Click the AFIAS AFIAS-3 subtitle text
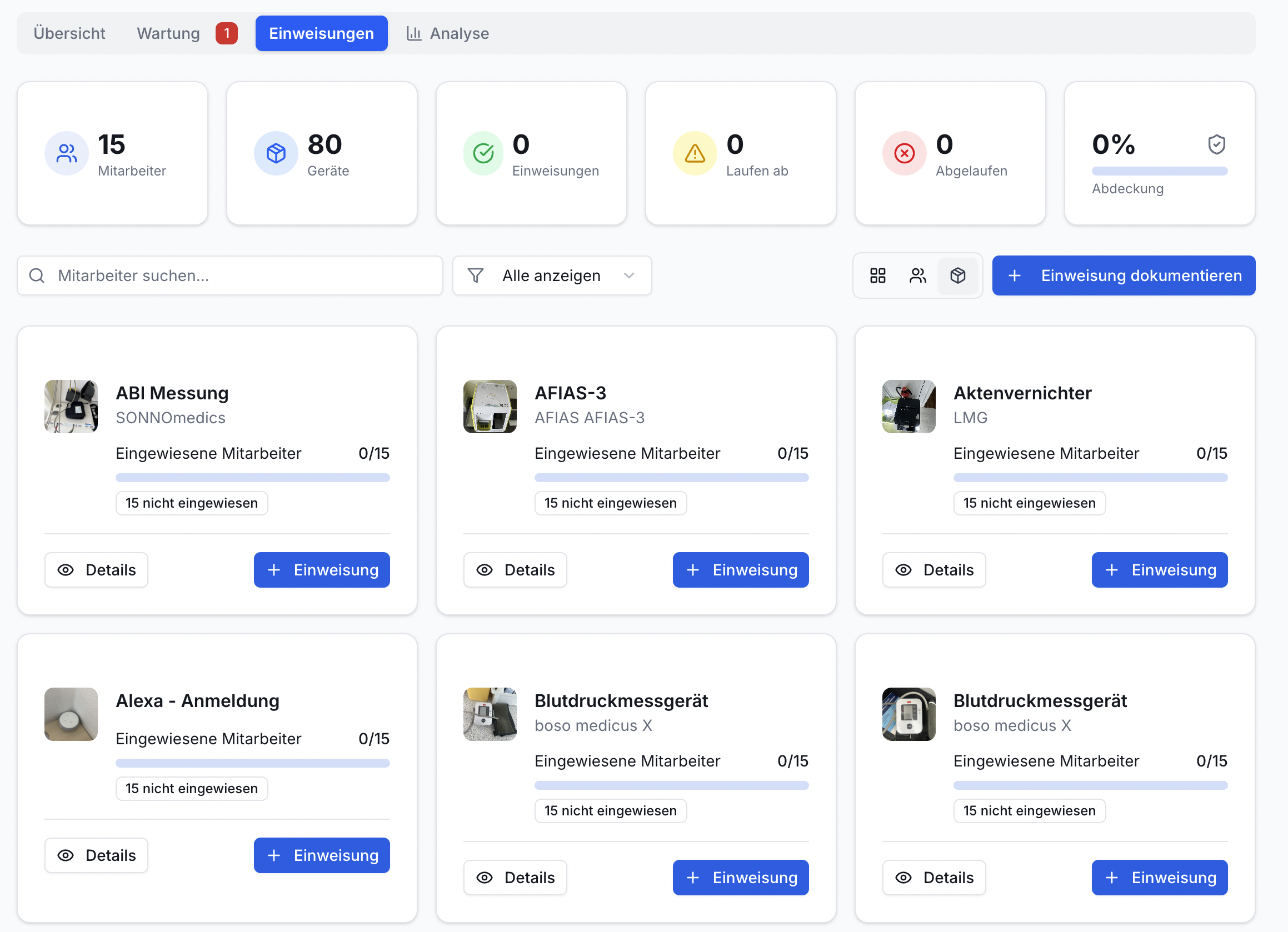This screenshot has width=1288, height=932. click(x=590, y=418)
